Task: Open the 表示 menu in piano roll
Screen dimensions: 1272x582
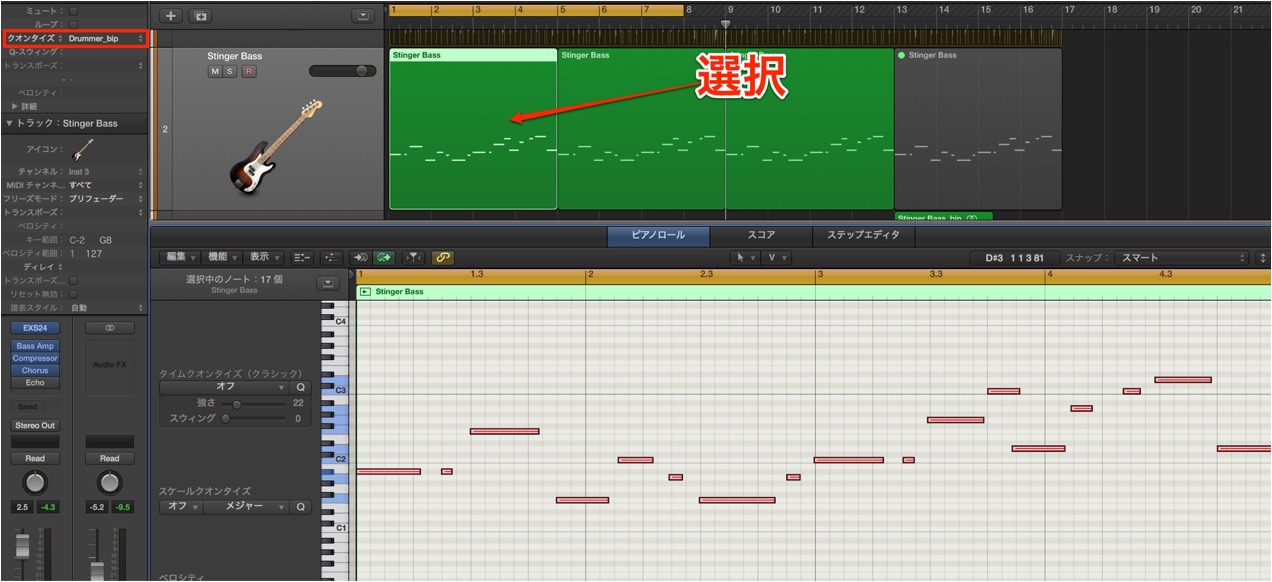Action: pos(264,258)
